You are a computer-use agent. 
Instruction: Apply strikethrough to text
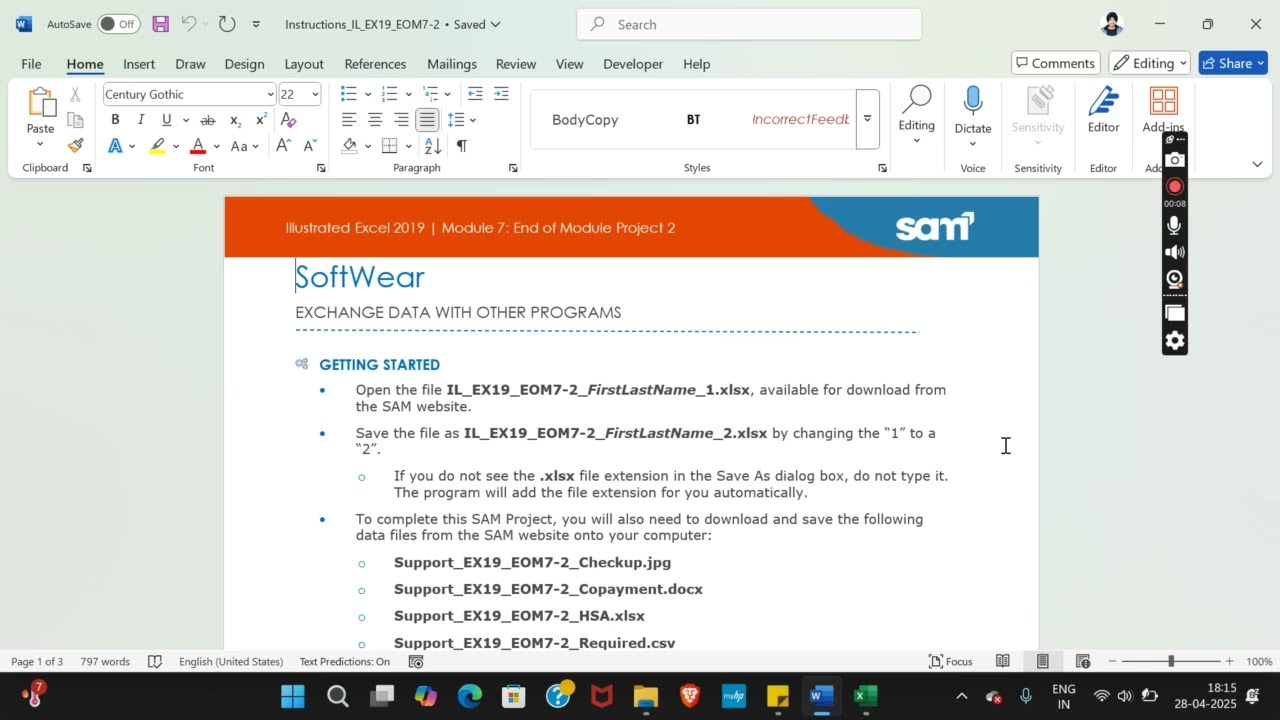click(208, 120)
